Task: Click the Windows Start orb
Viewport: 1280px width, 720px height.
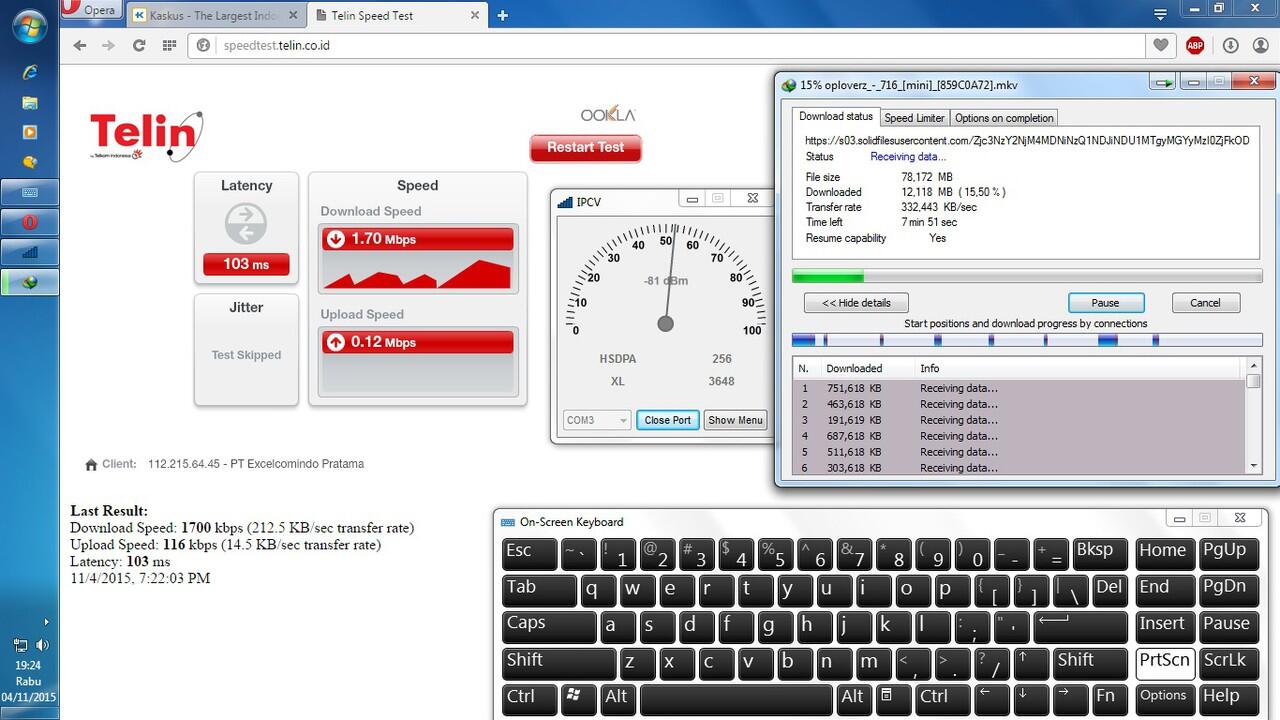Action: click(30, 28)
